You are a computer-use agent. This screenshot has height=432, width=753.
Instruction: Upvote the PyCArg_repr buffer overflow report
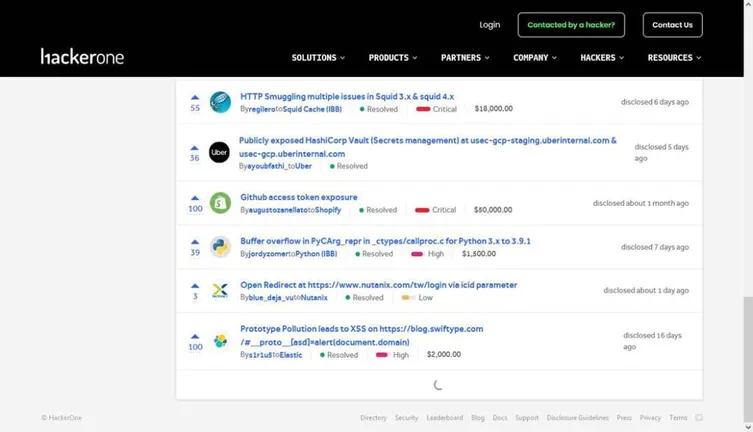coord(195,242)
